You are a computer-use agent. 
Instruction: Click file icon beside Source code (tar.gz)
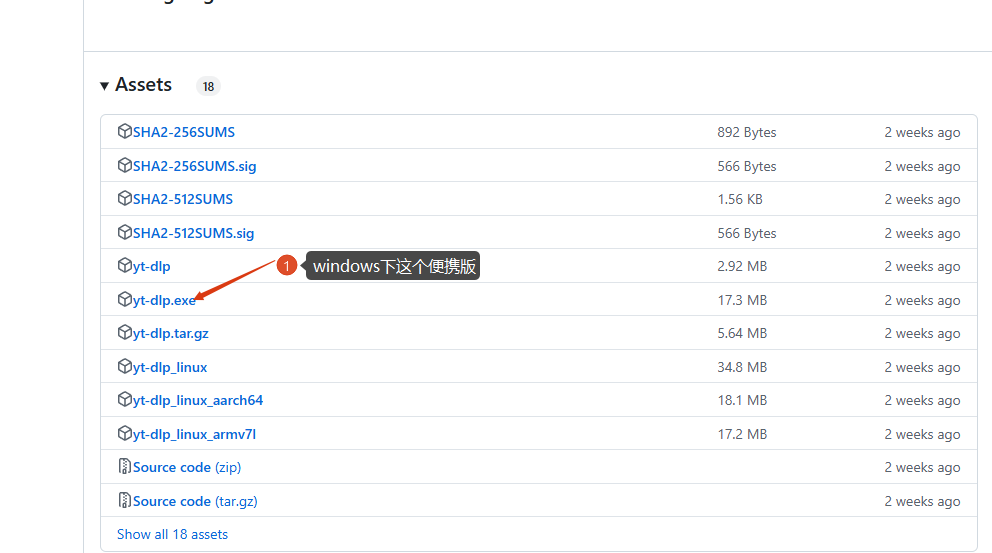tap(125, 501)
